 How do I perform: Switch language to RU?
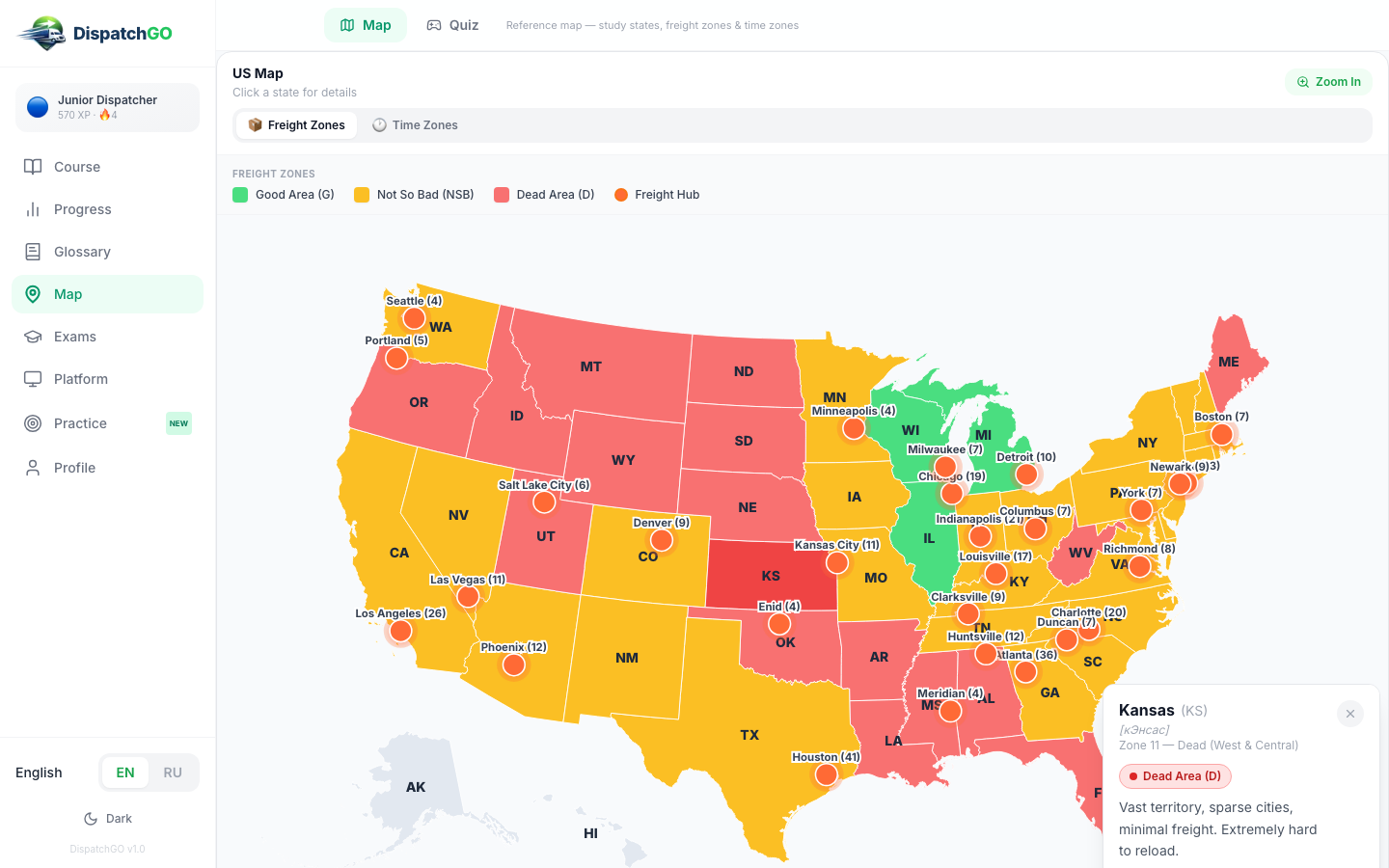(x=173, y=773)
